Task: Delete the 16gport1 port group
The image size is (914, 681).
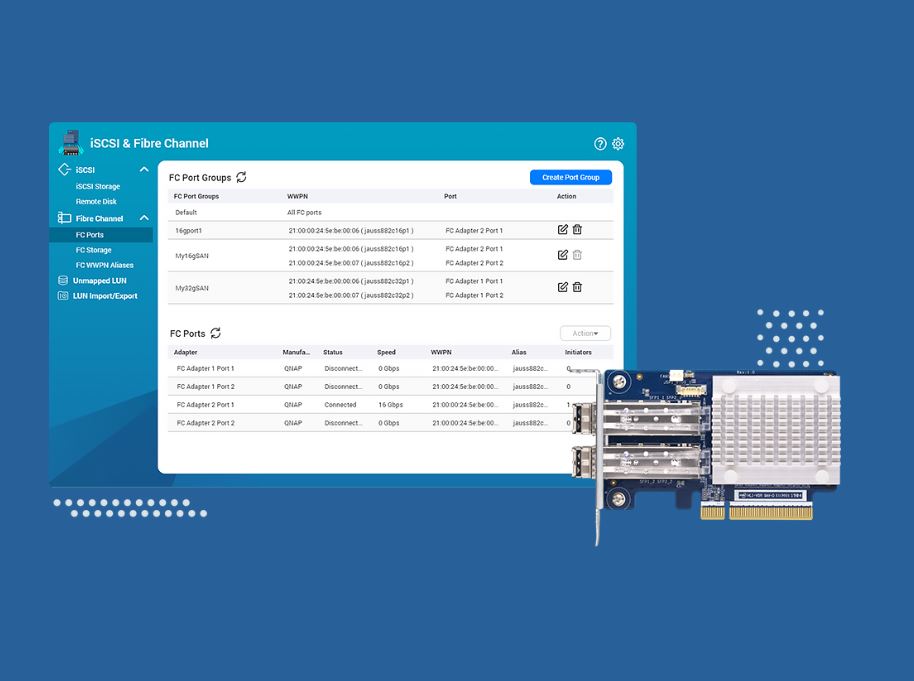Action: pyautogui.click(x=577, y=230)
